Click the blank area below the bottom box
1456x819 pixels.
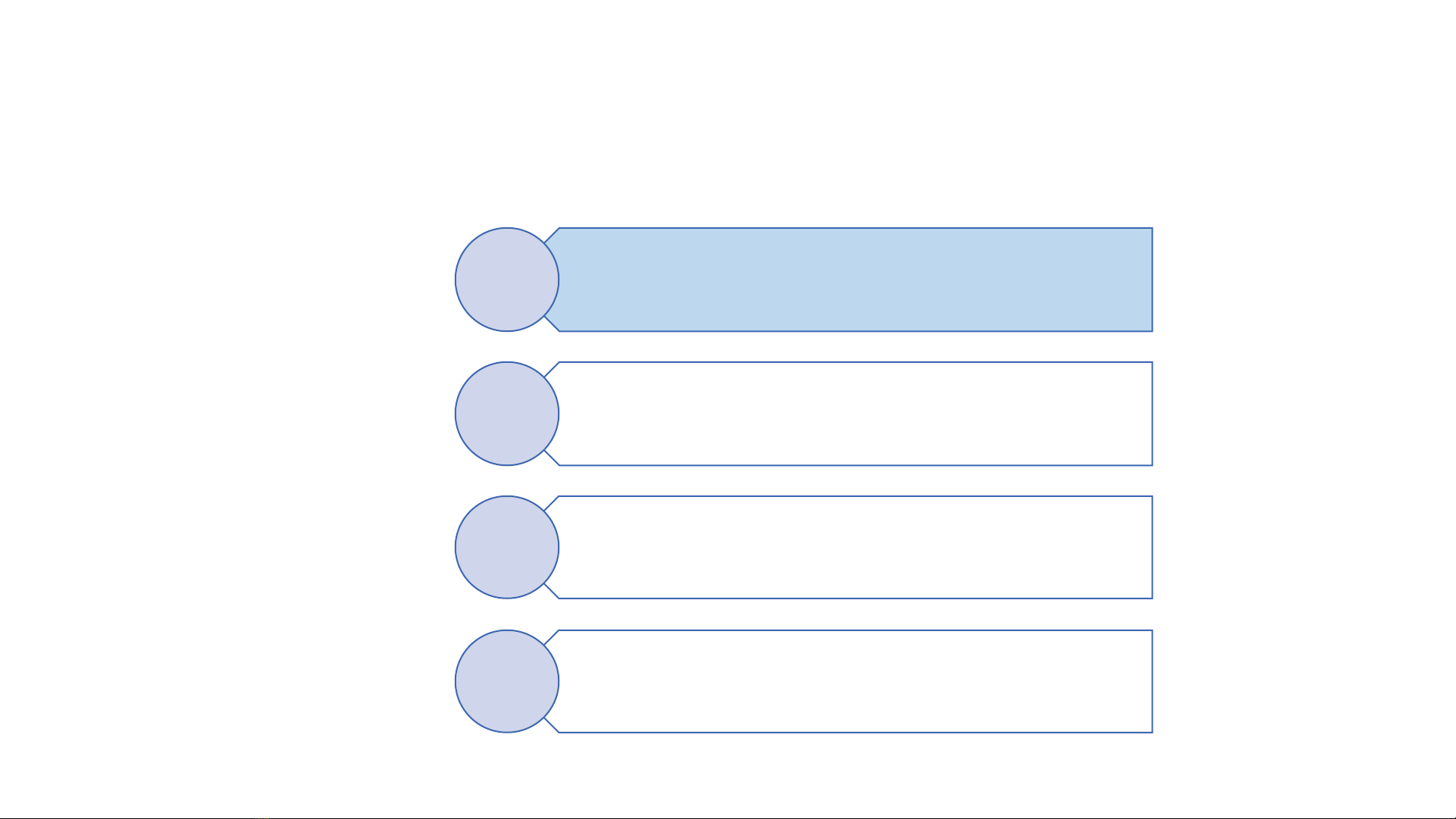pyautogui.click(x=803, y=774)
